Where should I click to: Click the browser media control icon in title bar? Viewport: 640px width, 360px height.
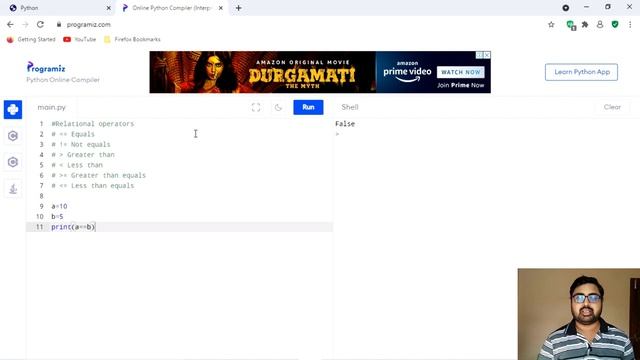point(566,8)
